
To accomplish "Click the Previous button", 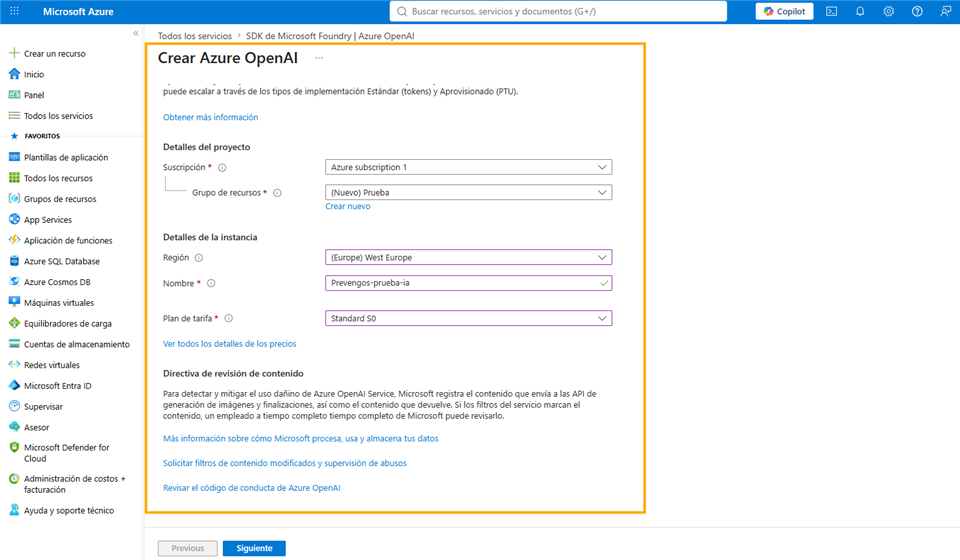I will pos(187,548).
